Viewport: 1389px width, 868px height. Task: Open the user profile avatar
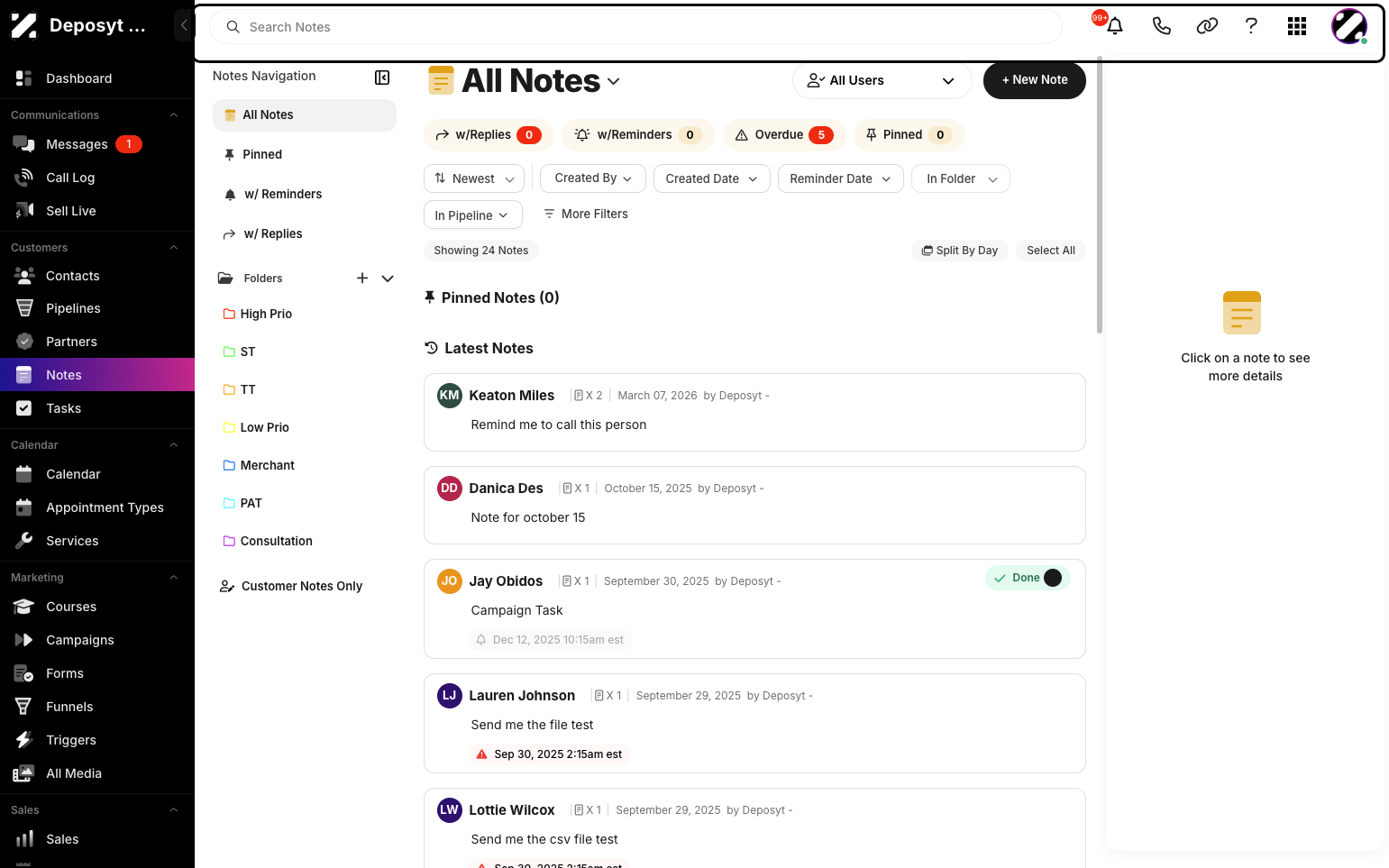(1349, 26)
